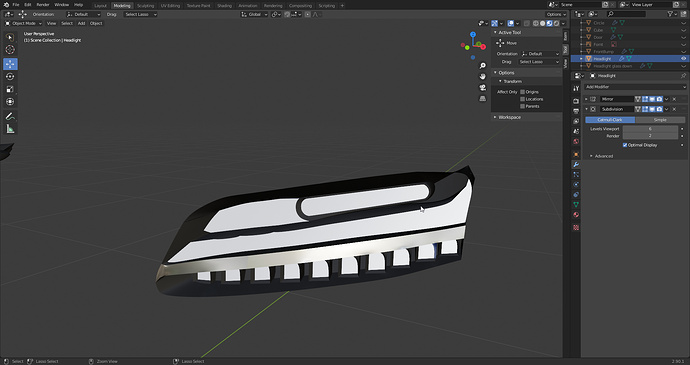
Task: Select wireframe viewport shading
Action: coord(536,23)
